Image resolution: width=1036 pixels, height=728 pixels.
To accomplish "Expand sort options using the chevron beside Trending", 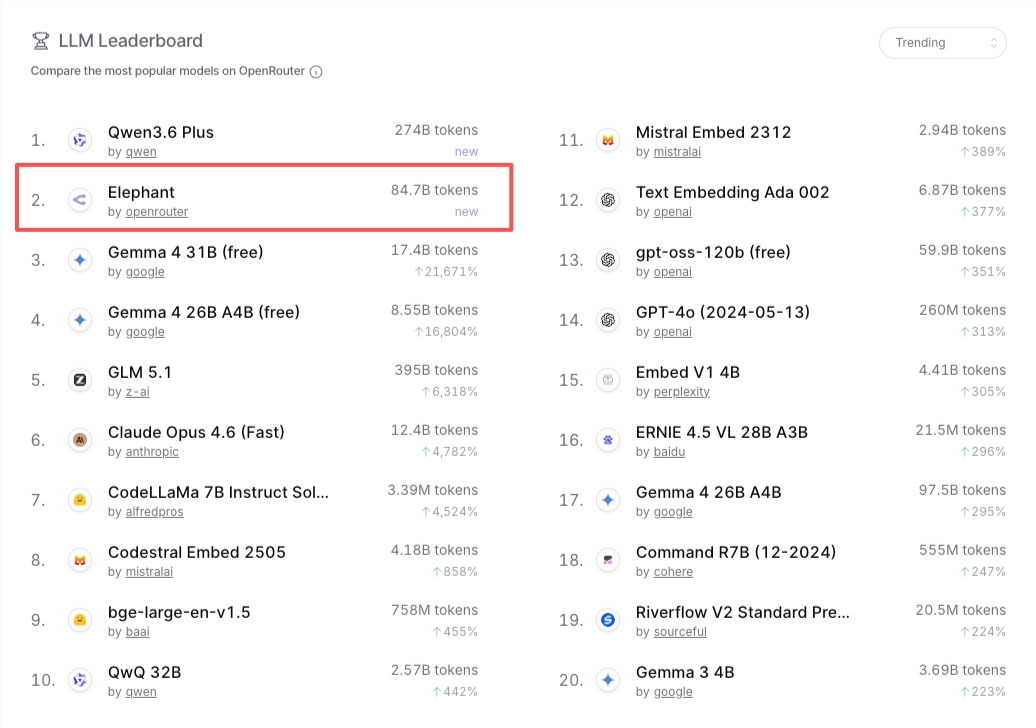I will point(993,42).
